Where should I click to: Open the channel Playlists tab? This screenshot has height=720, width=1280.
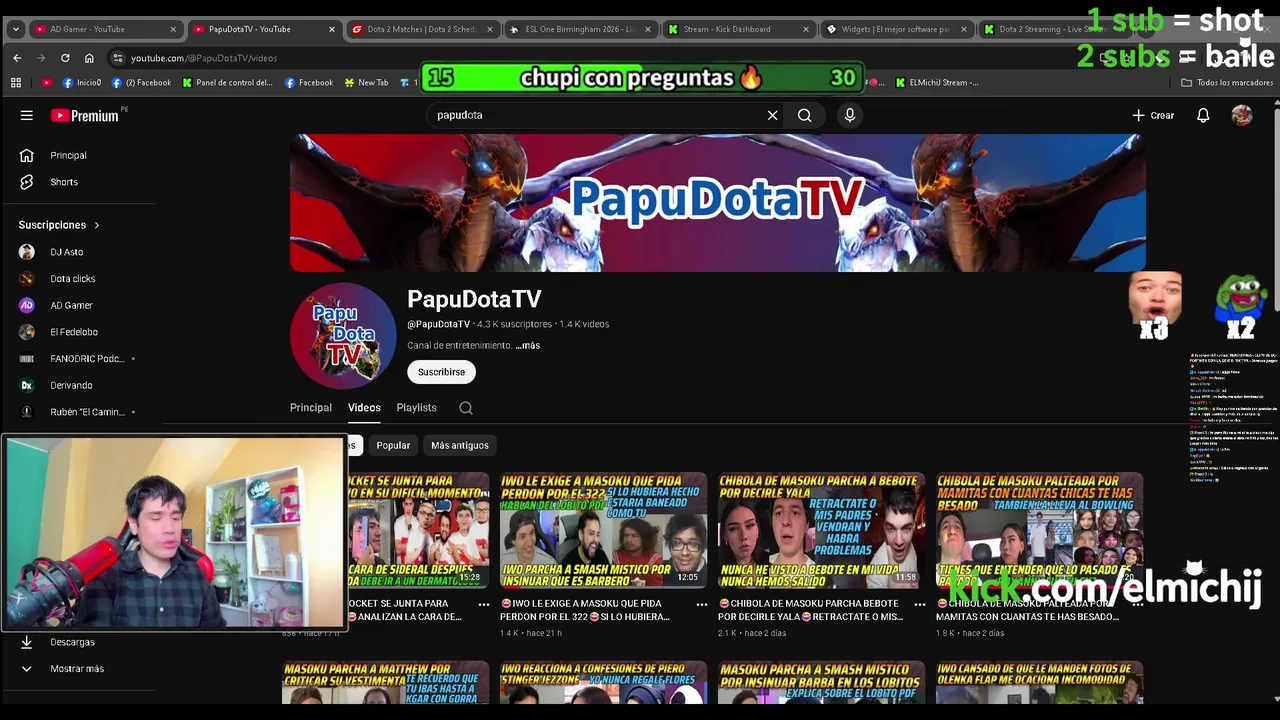click(x=416, y=408)
